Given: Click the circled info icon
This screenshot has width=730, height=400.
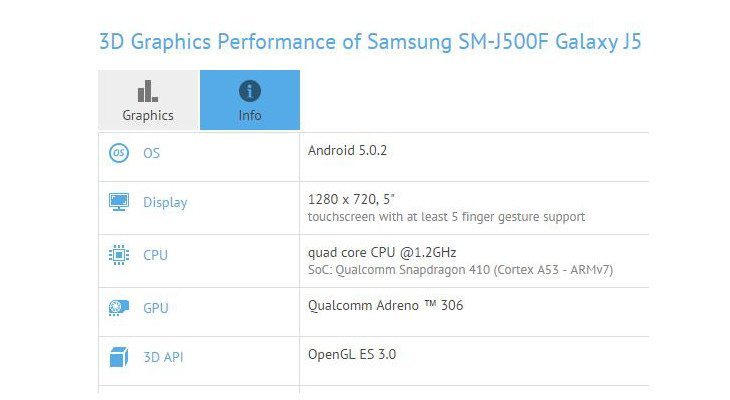Looking at the screenshot, I should pyautogui.click(x=250, y=91).
